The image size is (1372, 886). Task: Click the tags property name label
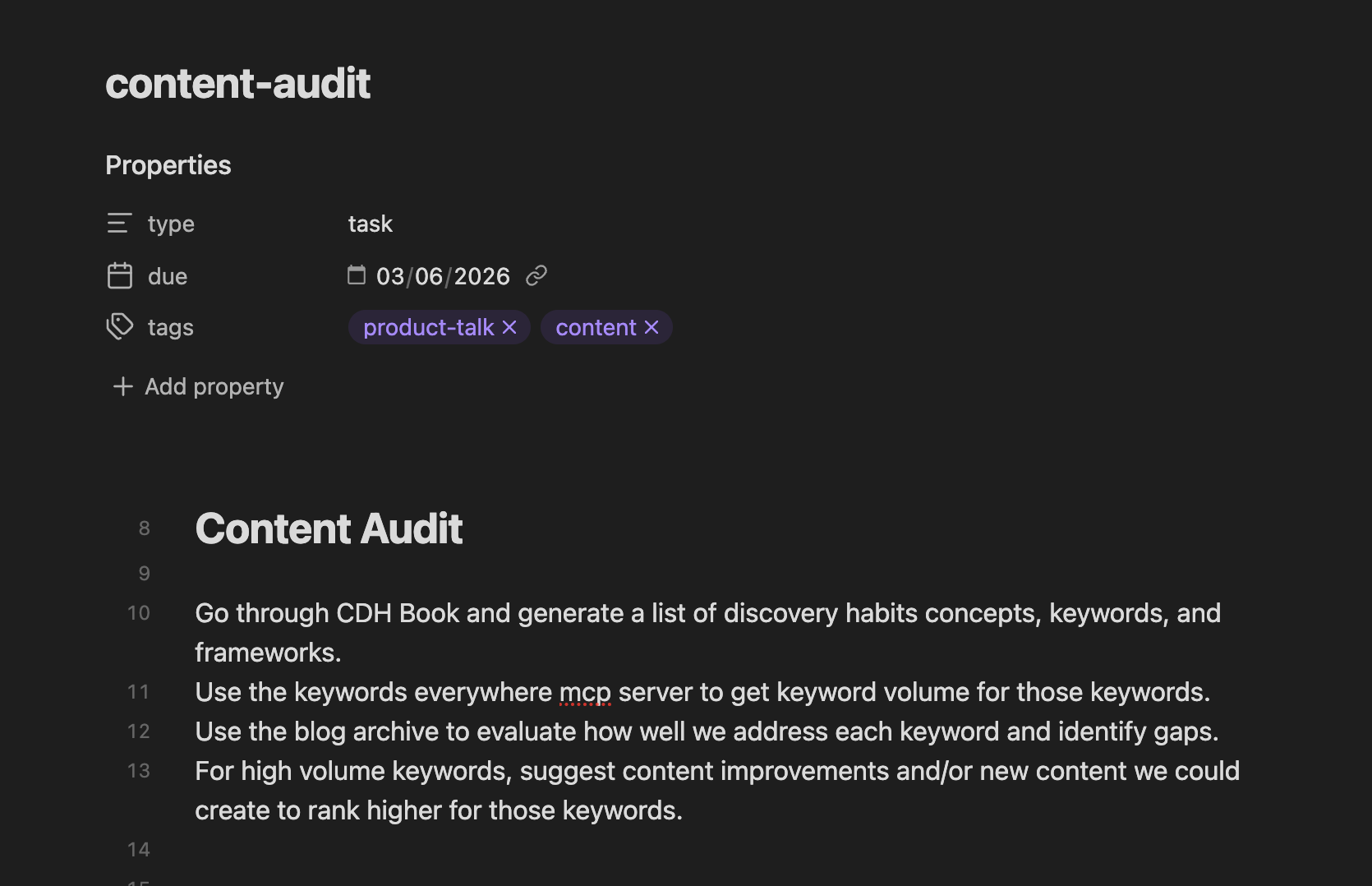click(170, 327)
